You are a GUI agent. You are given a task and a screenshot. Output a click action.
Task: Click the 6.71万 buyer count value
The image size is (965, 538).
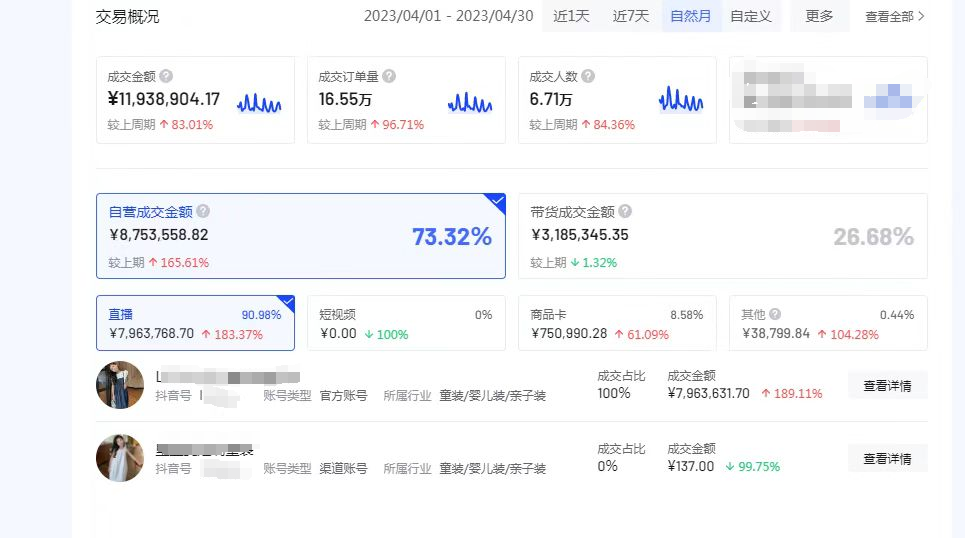point(551,99)
